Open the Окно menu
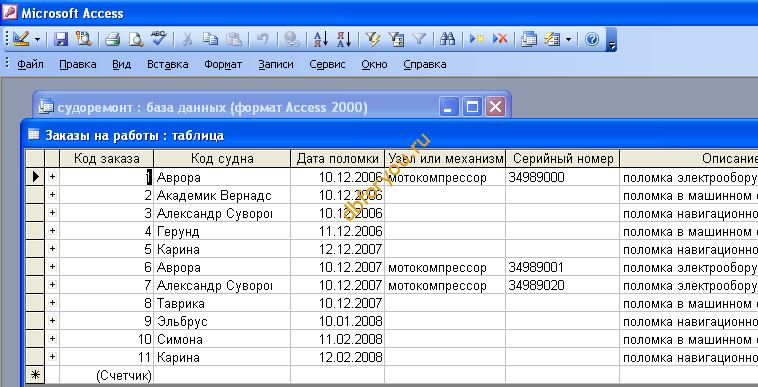Viewport: 758px width, 387px height. click(x=374, y=64)
